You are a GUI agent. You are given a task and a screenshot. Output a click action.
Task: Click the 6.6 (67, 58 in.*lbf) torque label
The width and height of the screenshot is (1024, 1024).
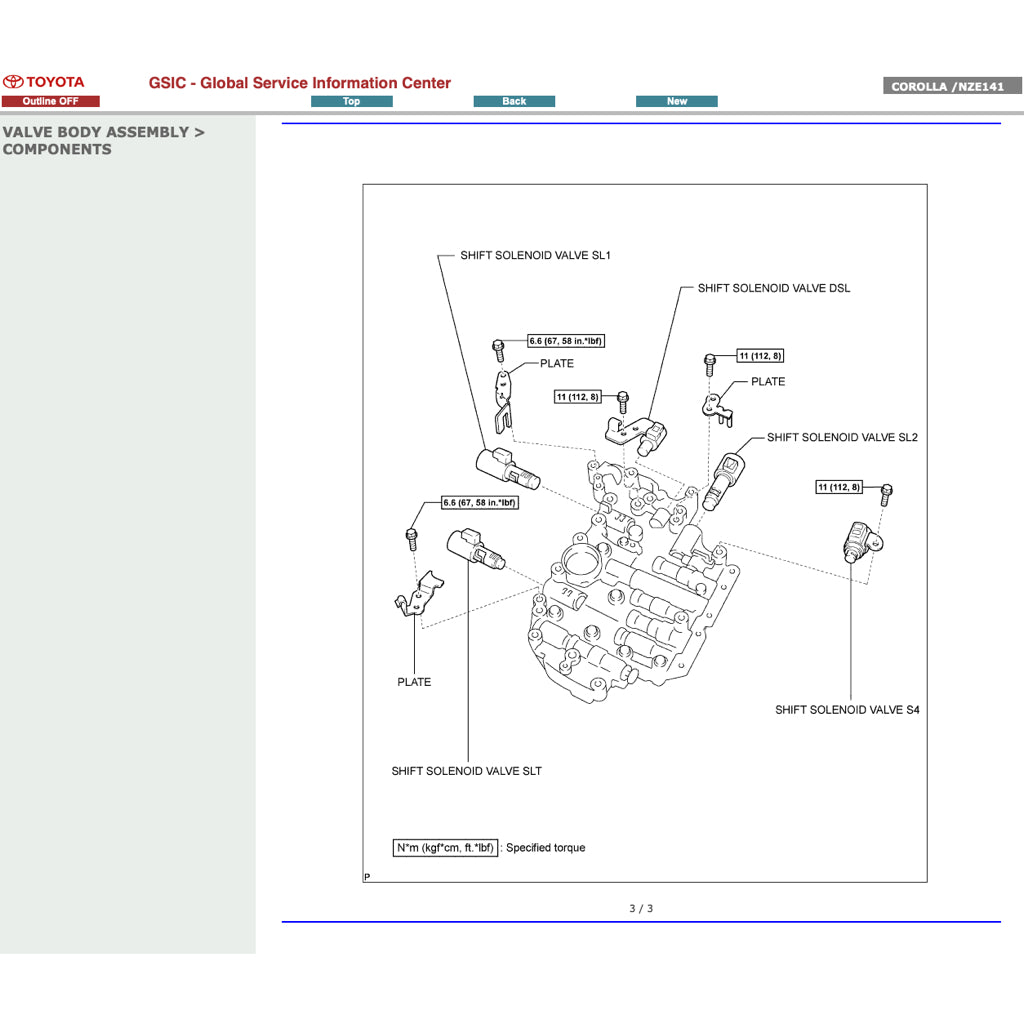coord(565,340)
